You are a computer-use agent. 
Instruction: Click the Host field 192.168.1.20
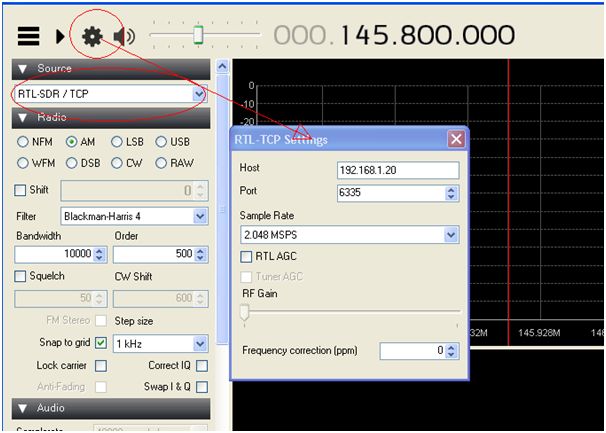pos(398,170)
